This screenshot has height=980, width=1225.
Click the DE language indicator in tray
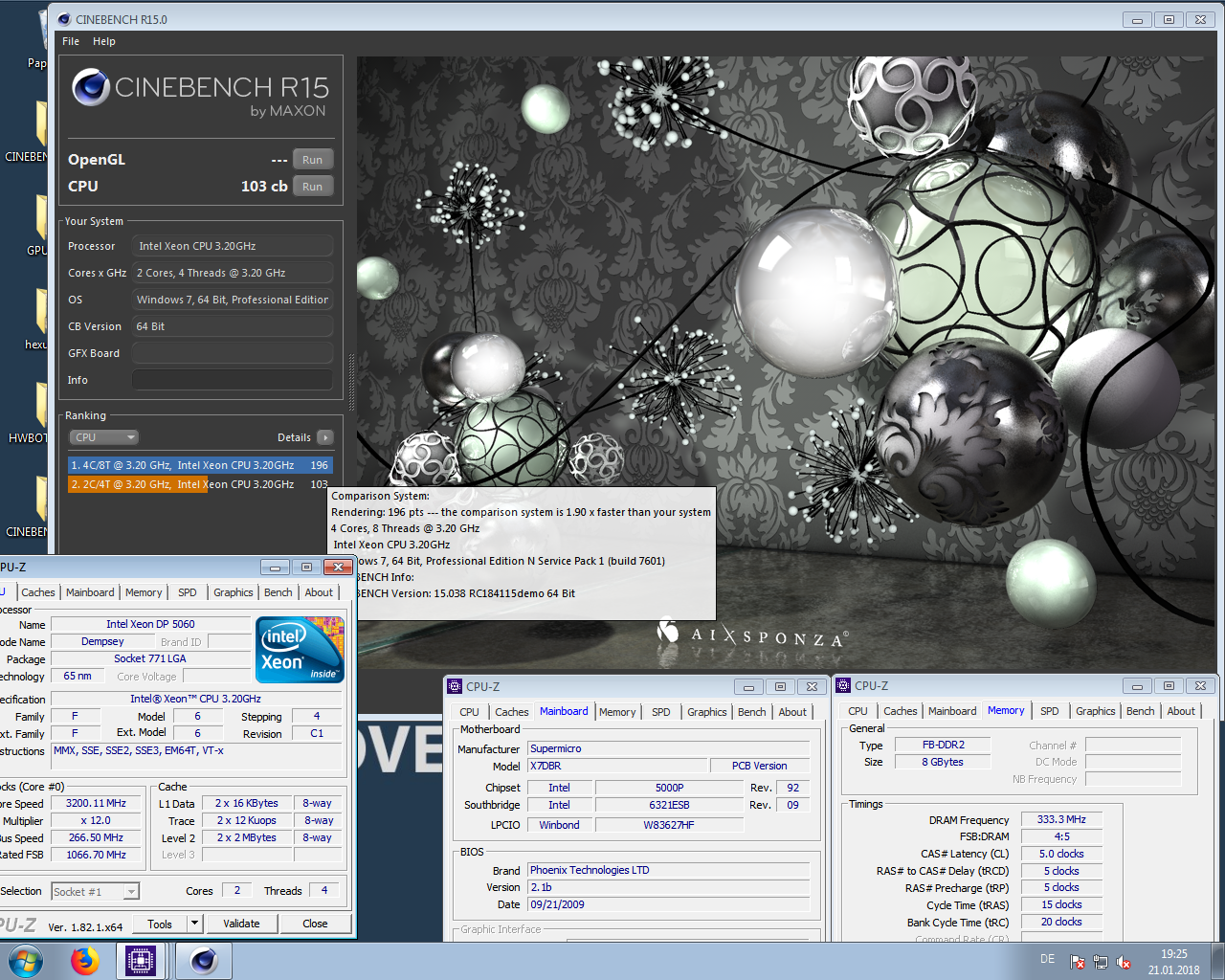(1047, 959)
